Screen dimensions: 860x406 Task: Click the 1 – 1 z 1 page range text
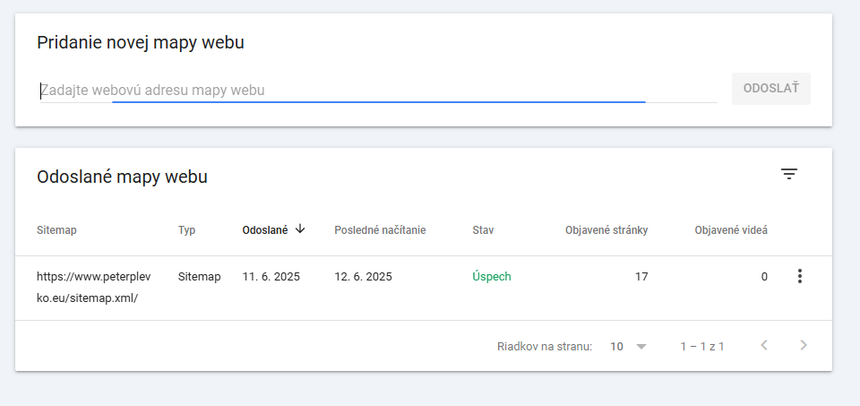[x=702, y=346]
